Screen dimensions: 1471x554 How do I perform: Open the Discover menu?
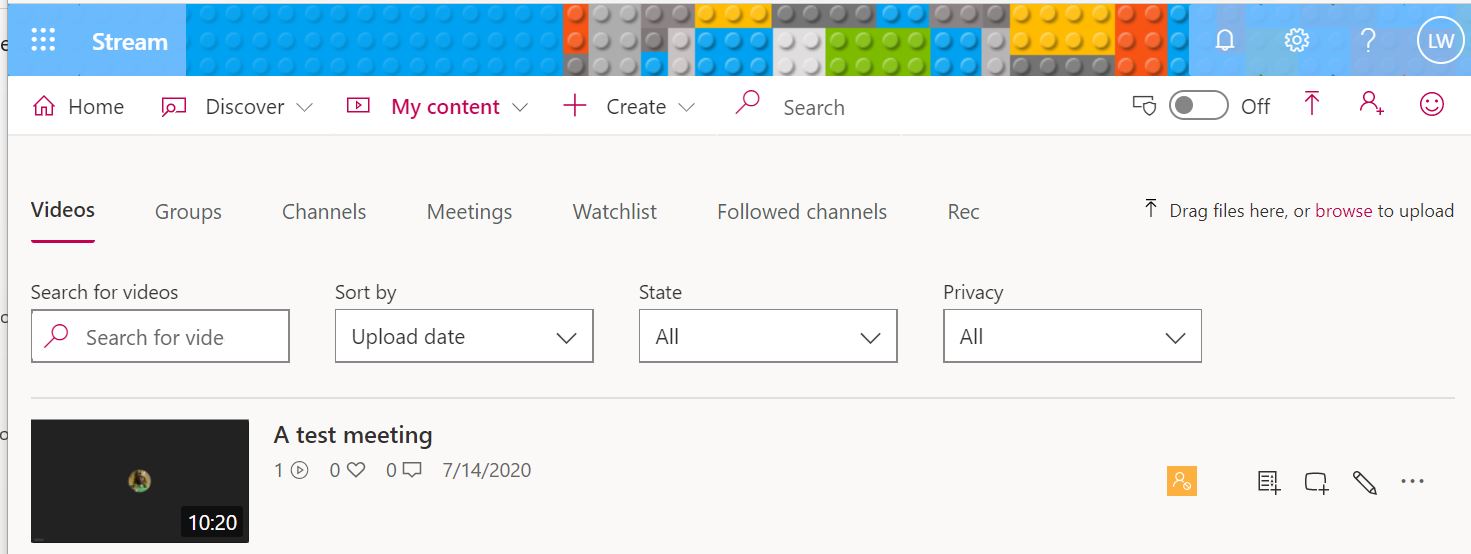click(237, 107)
